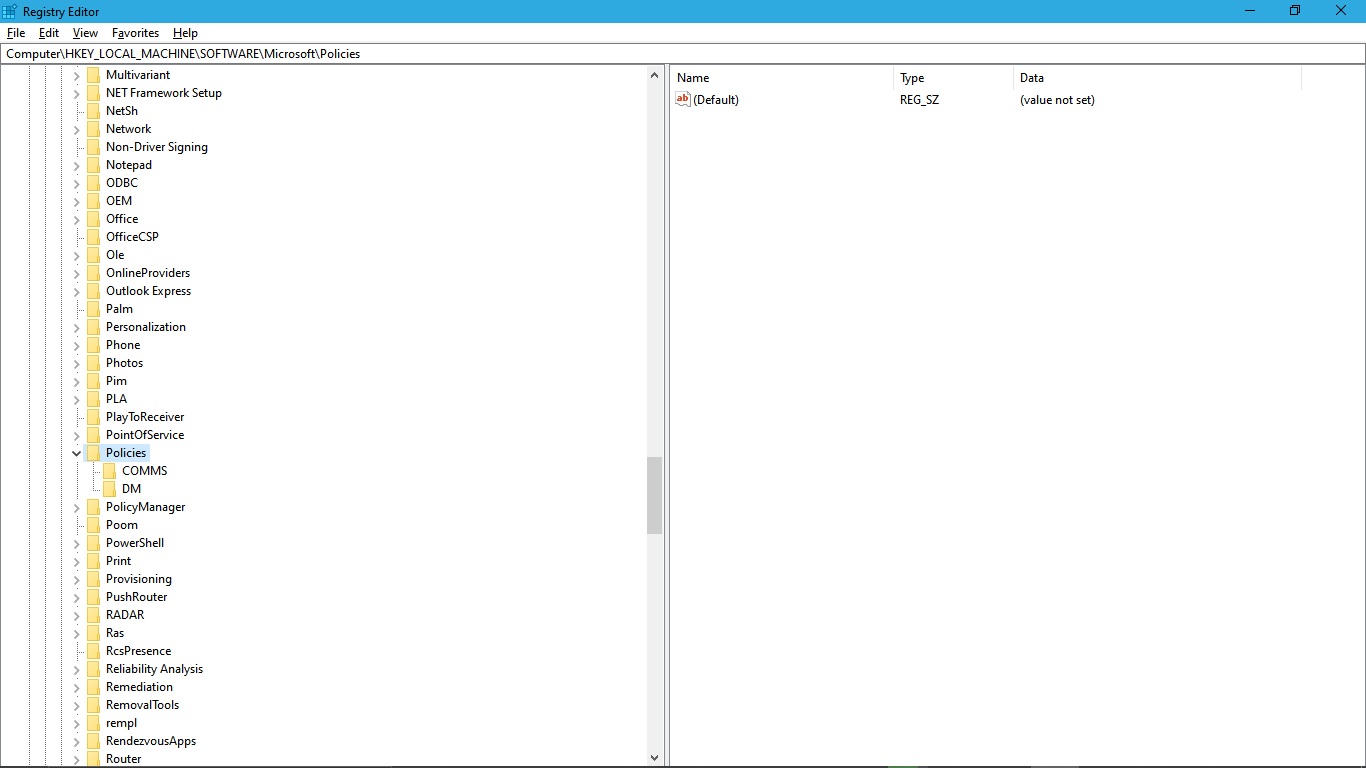Expand the OnlineProviders key
Screen dimensions: 1366x768
[x=77, y=273]
